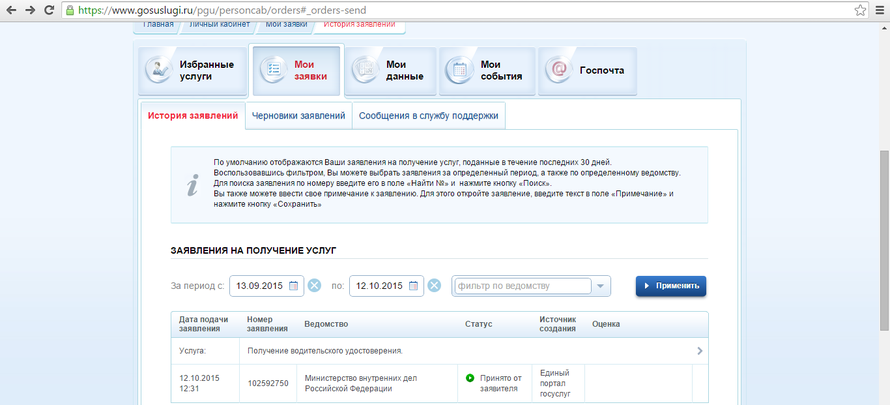
Task: Click the browser forward arrow
Action: click(x=30, y=9)
